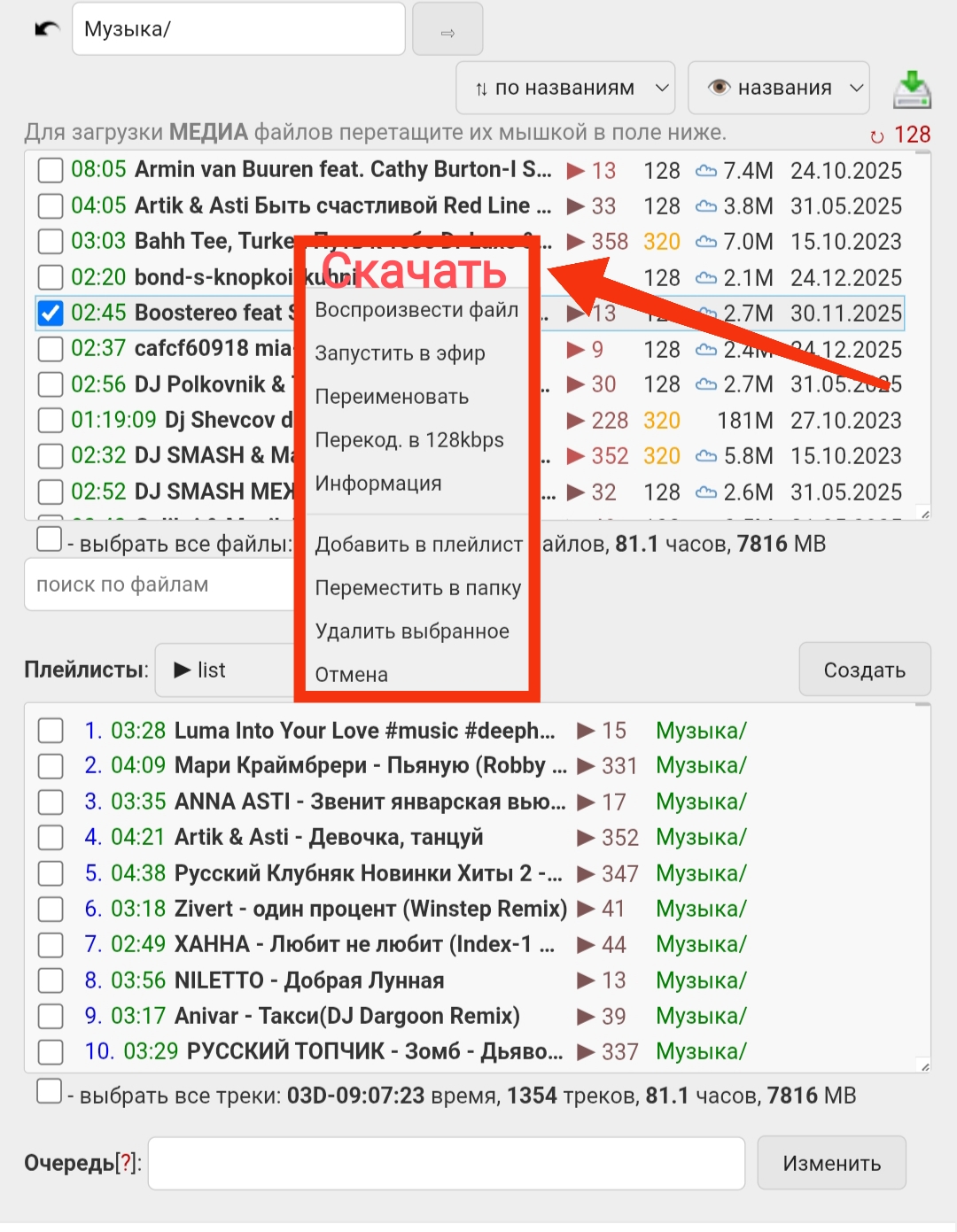Play the Armin van Buuren track
This screenshot has width=957, height=1232.
[576, 171]
